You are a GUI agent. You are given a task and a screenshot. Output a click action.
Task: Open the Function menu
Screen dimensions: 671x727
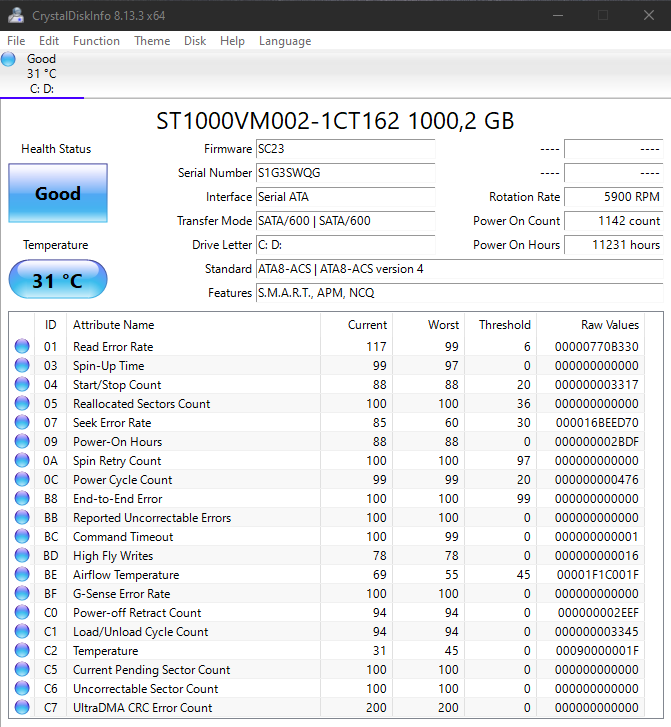pos(96,41)
